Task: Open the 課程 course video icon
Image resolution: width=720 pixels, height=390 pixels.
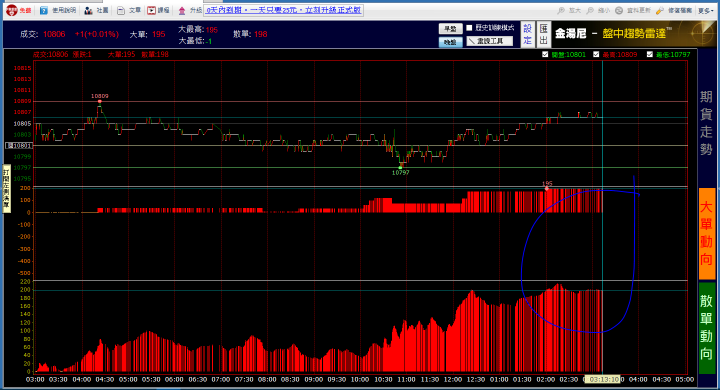Action: tap(152, 10)
